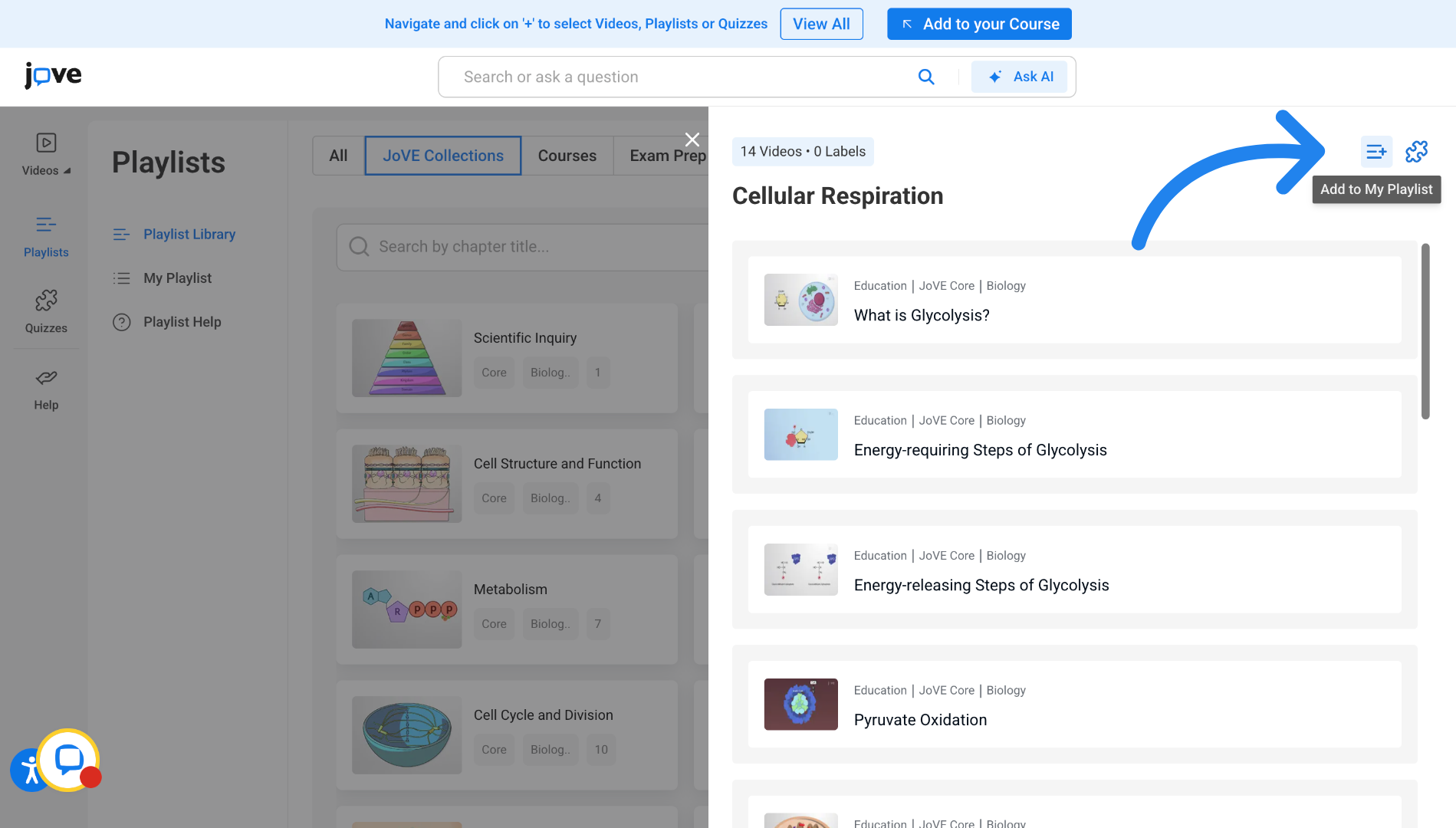This screenshot has width=1456, height=828.
Task: Open the Playlists sidebar section
Action: click(46, 236)
